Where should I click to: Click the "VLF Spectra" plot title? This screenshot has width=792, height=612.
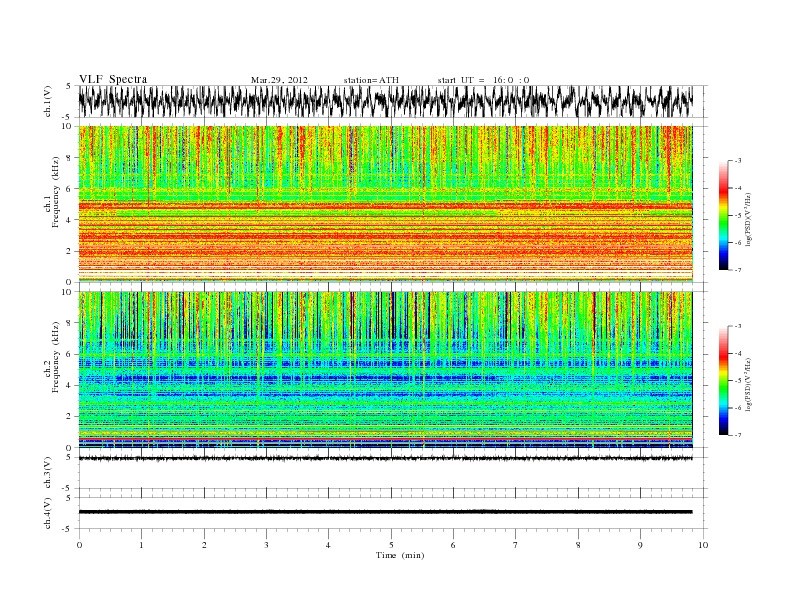[x=113, y=79]
